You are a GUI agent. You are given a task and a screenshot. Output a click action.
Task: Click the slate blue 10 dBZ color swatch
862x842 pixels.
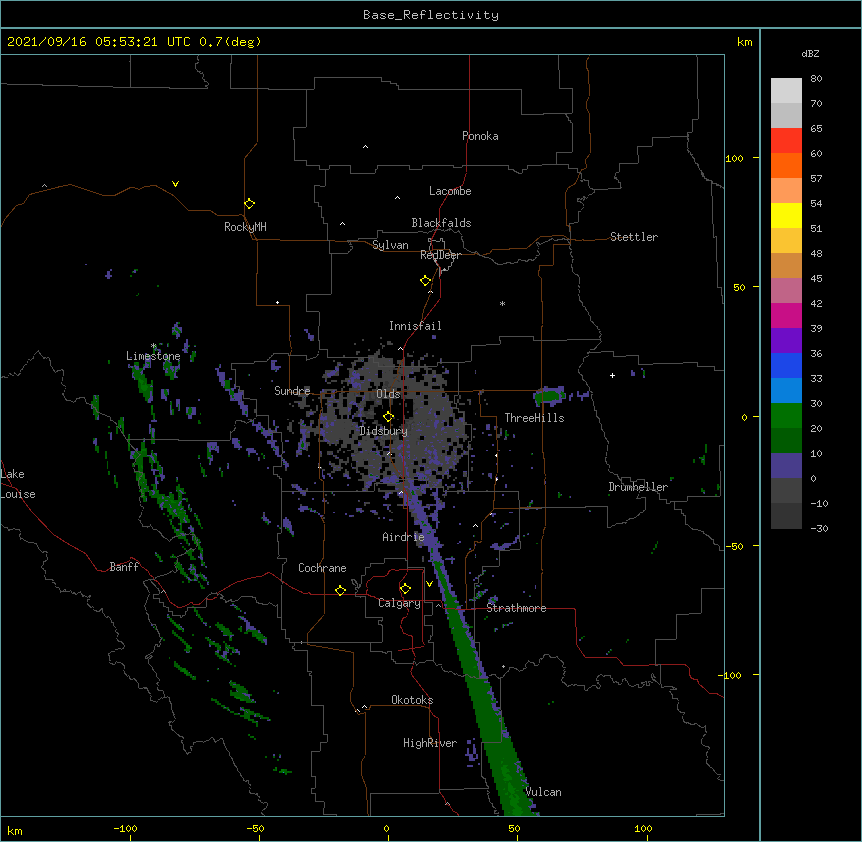tap(786, 466)
